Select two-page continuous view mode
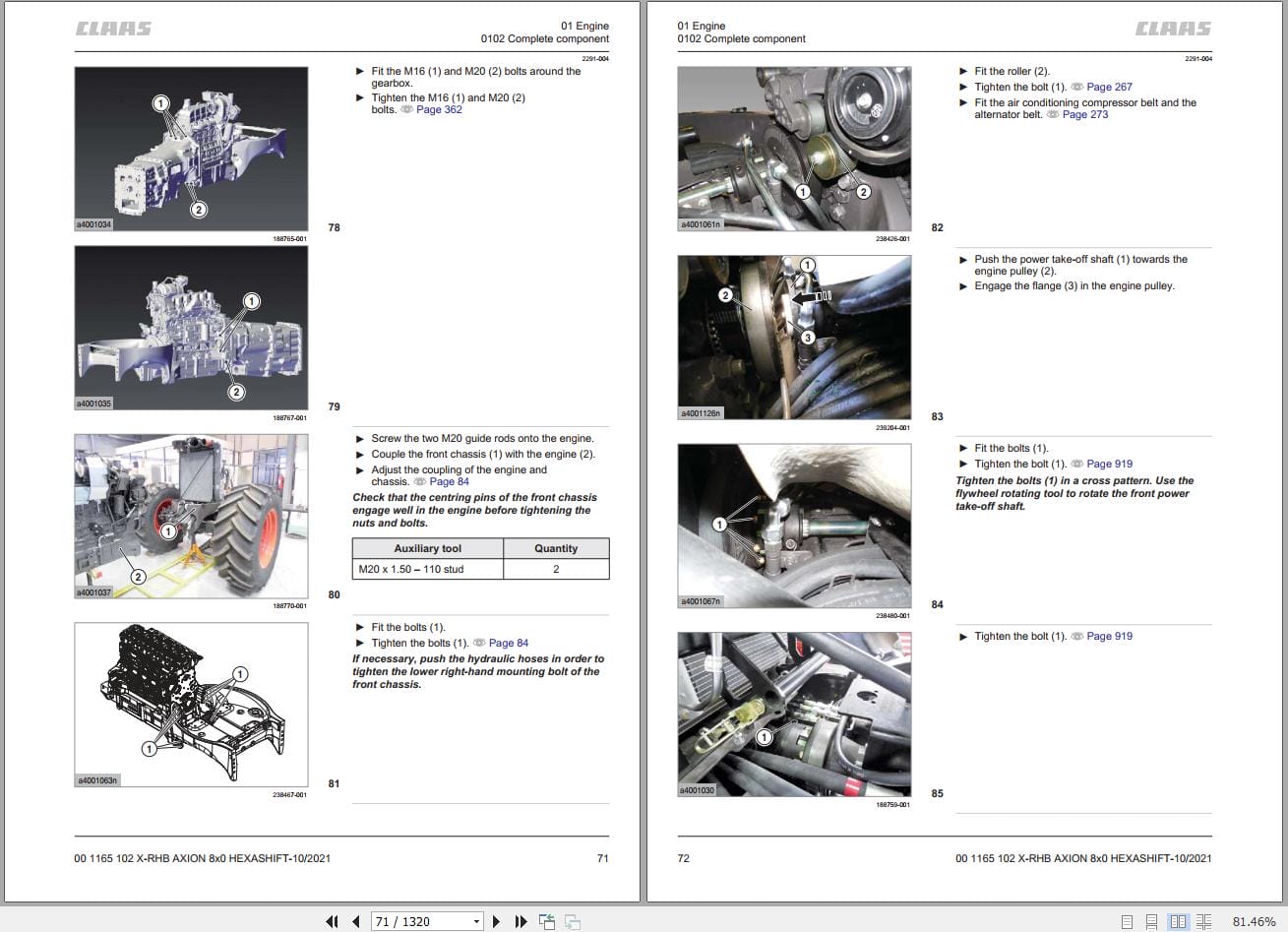 point(1204,921)
